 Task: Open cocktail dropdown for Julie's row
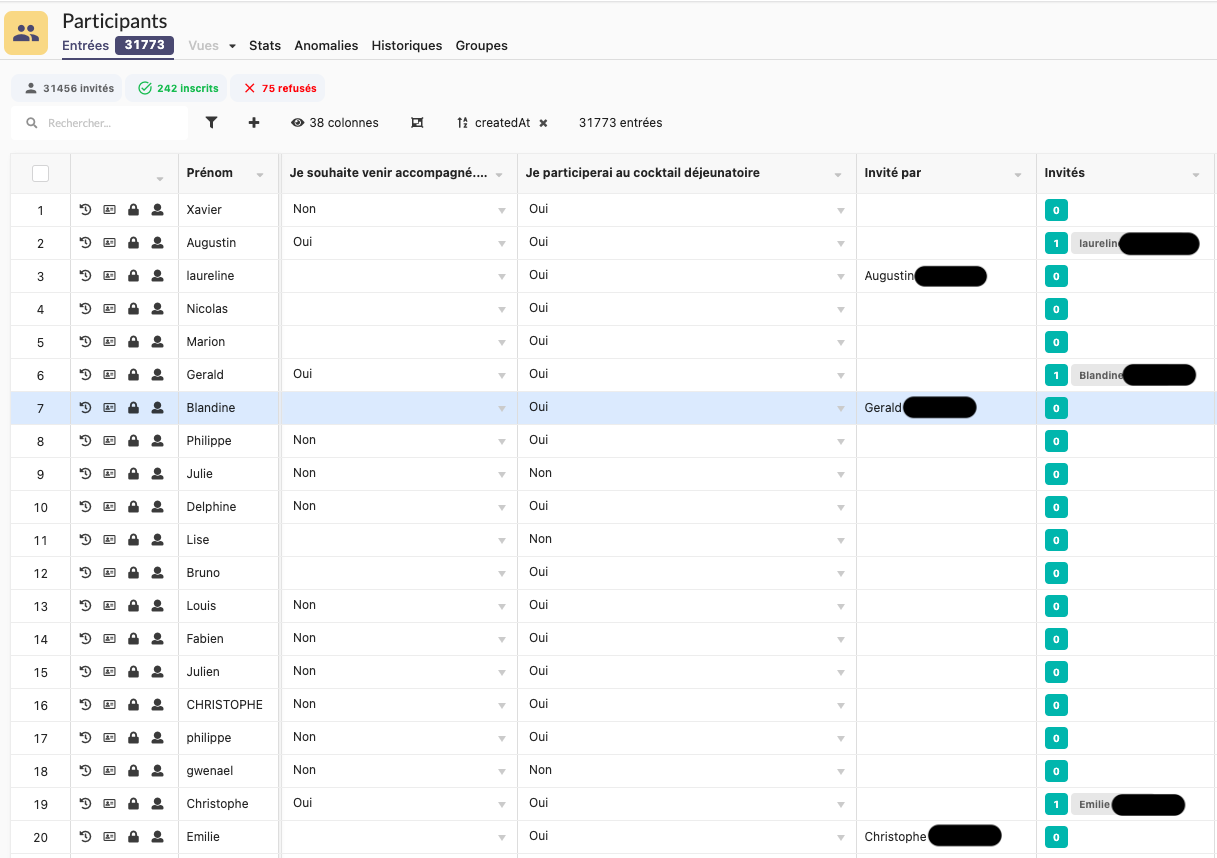pos(840,474)
